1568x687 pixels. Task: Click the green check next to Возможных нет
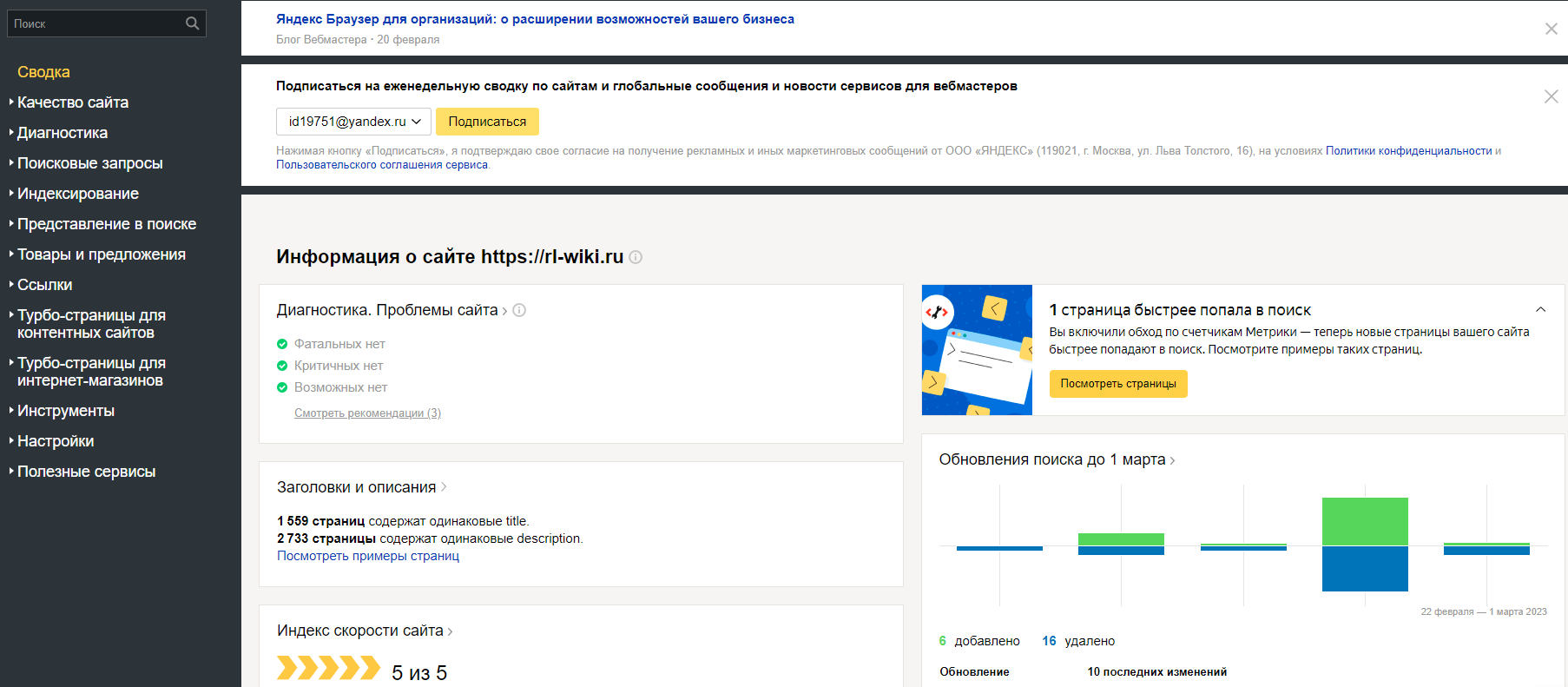coord(282,387)
